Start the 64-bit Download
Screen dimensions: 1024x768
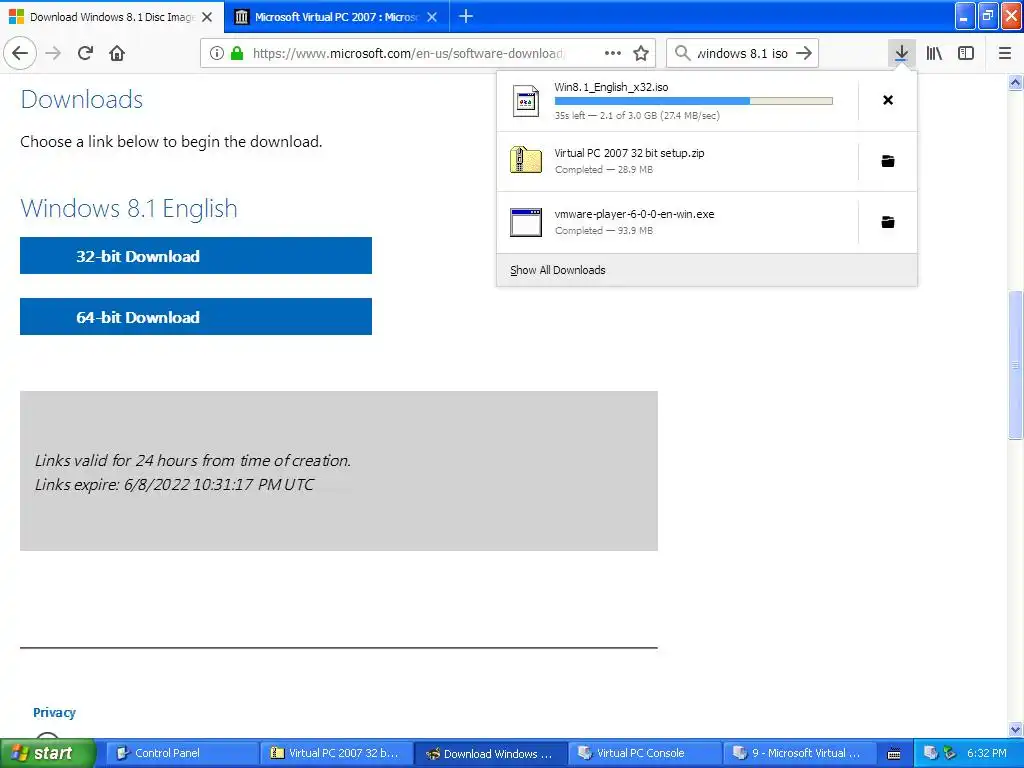pos(196,317)
